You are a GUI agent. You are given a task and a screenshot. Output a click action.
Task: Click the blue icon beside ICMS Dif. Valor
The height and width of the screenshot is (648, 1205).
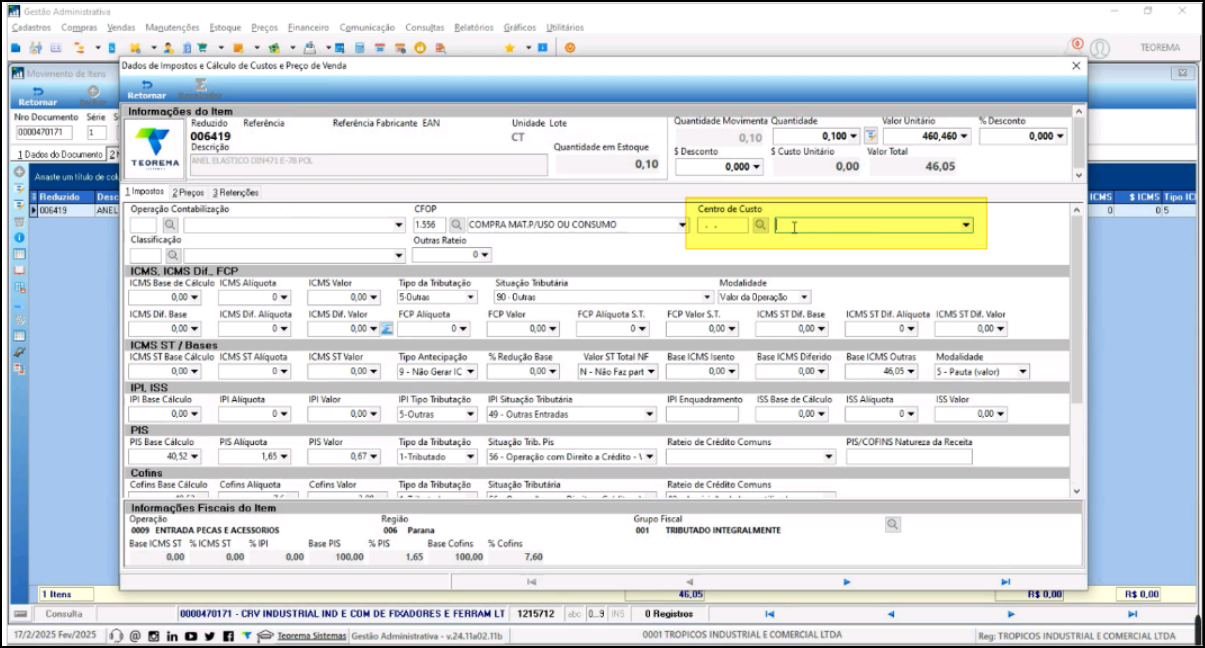(x=387, y=328)
